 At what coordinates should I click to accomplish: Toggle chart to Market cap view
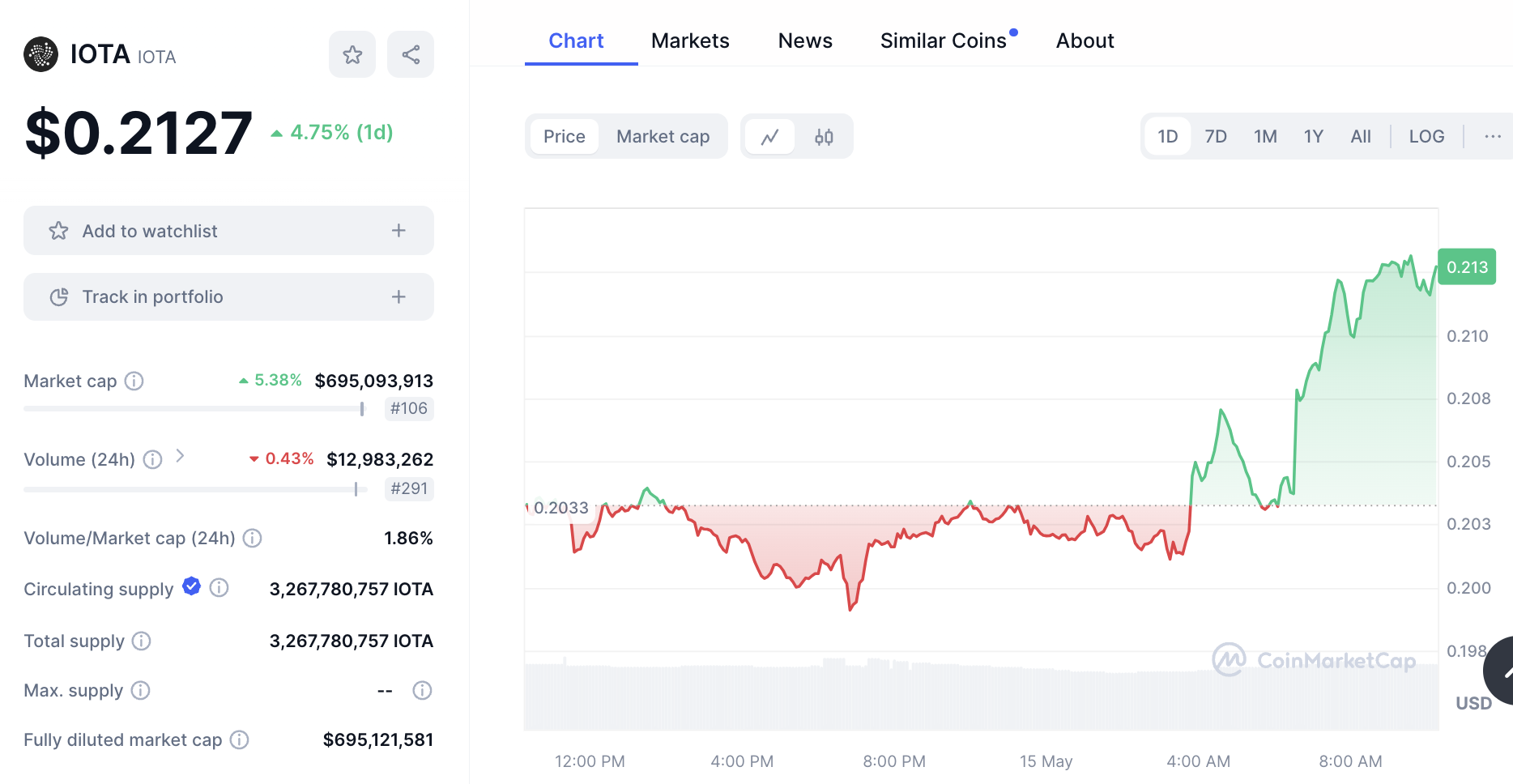coord(663,137)
